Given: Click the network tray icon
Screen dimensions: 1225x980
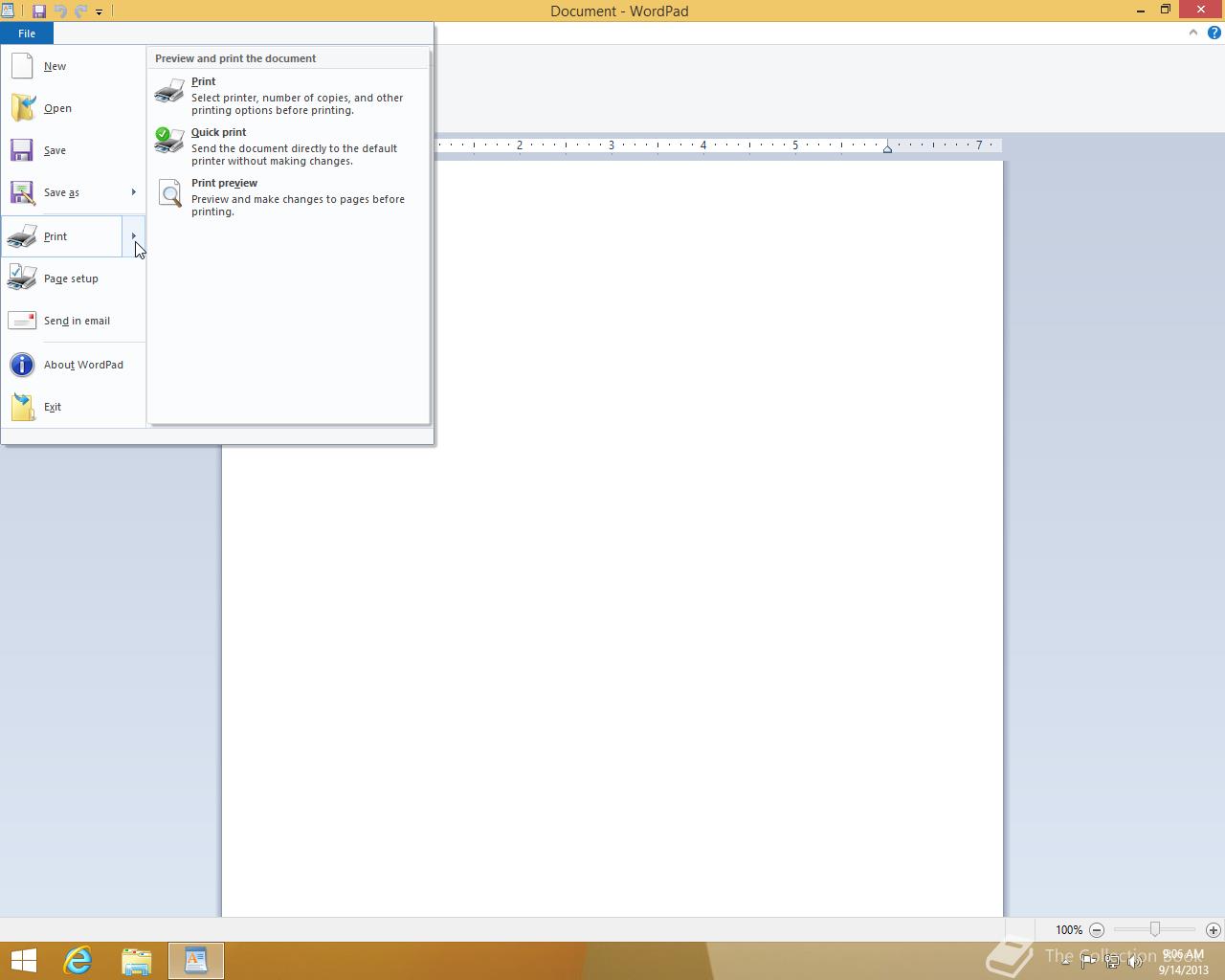Looking at the screenshot, I should click(x=1112, y=961).
